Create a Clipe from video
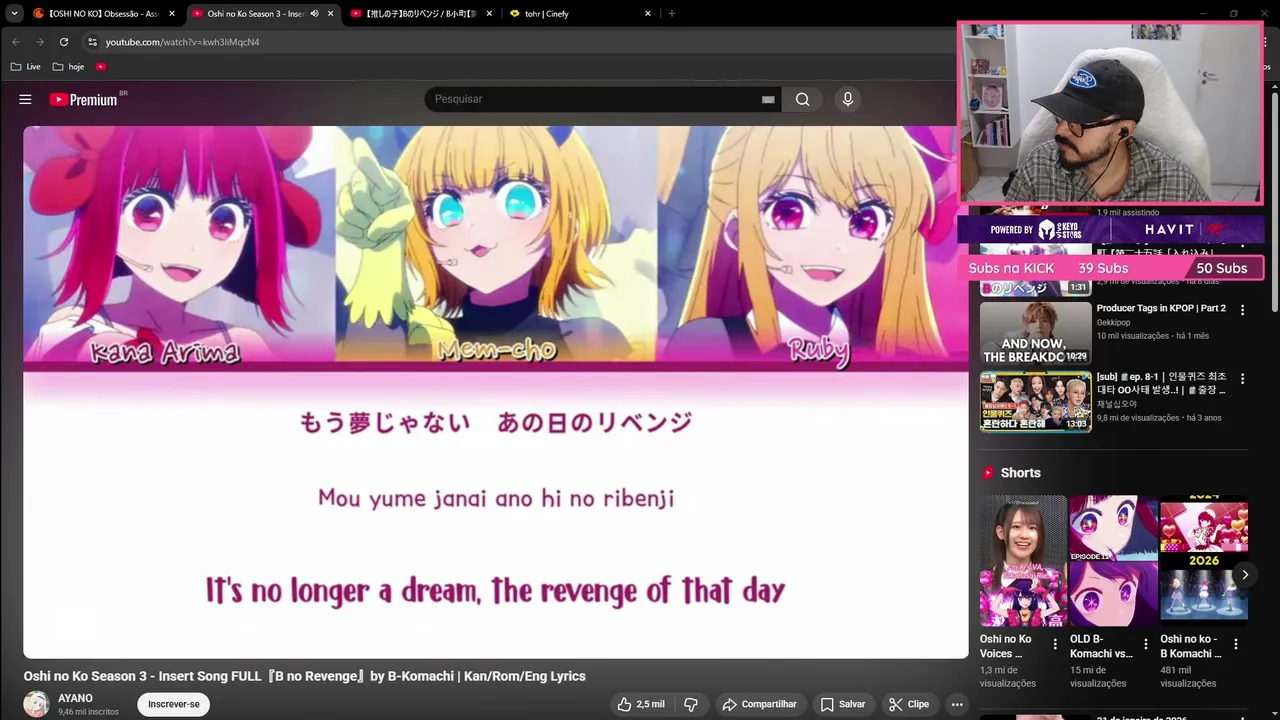Screen dimensions: 1280x720 coord(909,704)
